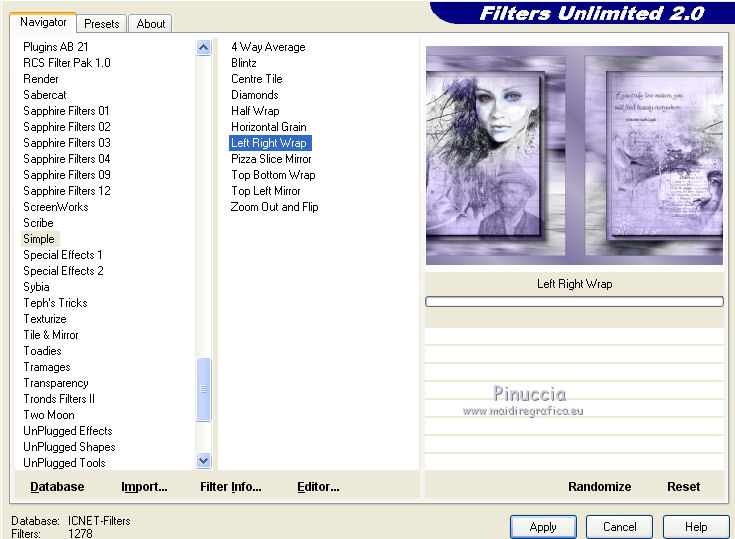This screenshot has height=539, width=735.
Task: Select Sapphire Filters 01
Action: (66, 111)
